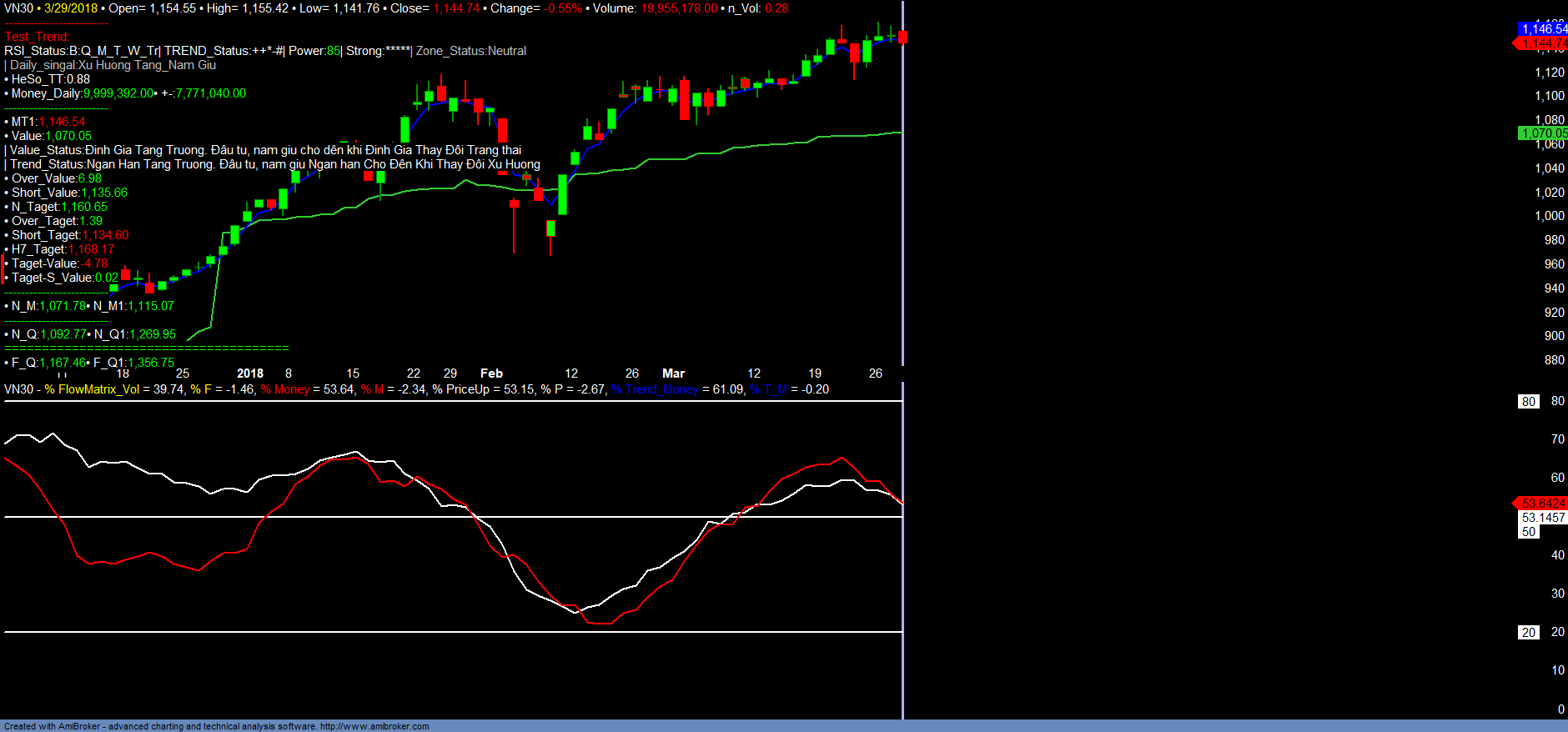
Task: Click the blue "% Trend_Money" legend label
Action: [655, 389]
